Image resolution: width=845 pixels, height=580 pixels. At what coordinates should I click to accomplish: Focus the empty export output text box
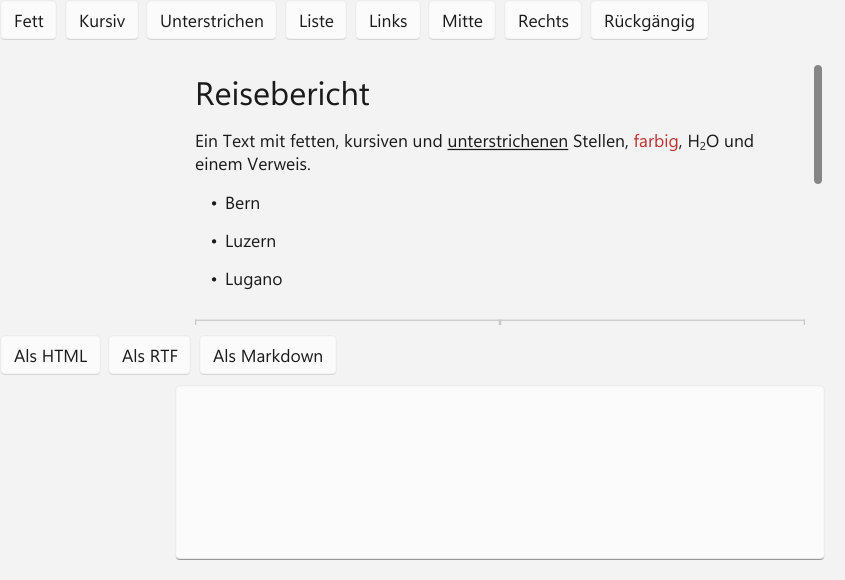500,473
